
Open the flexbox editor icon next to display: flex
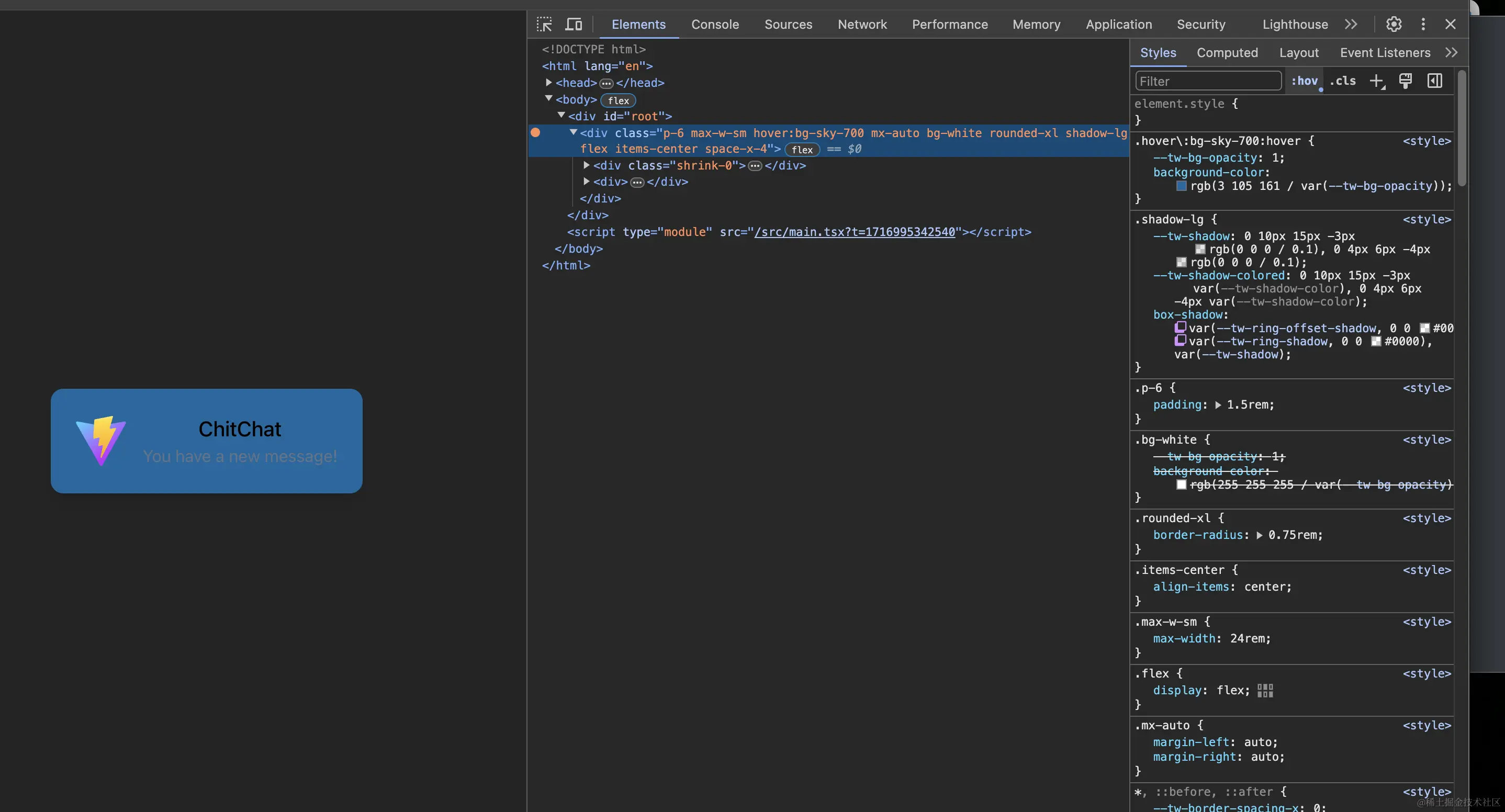(x=1265, y=691)
